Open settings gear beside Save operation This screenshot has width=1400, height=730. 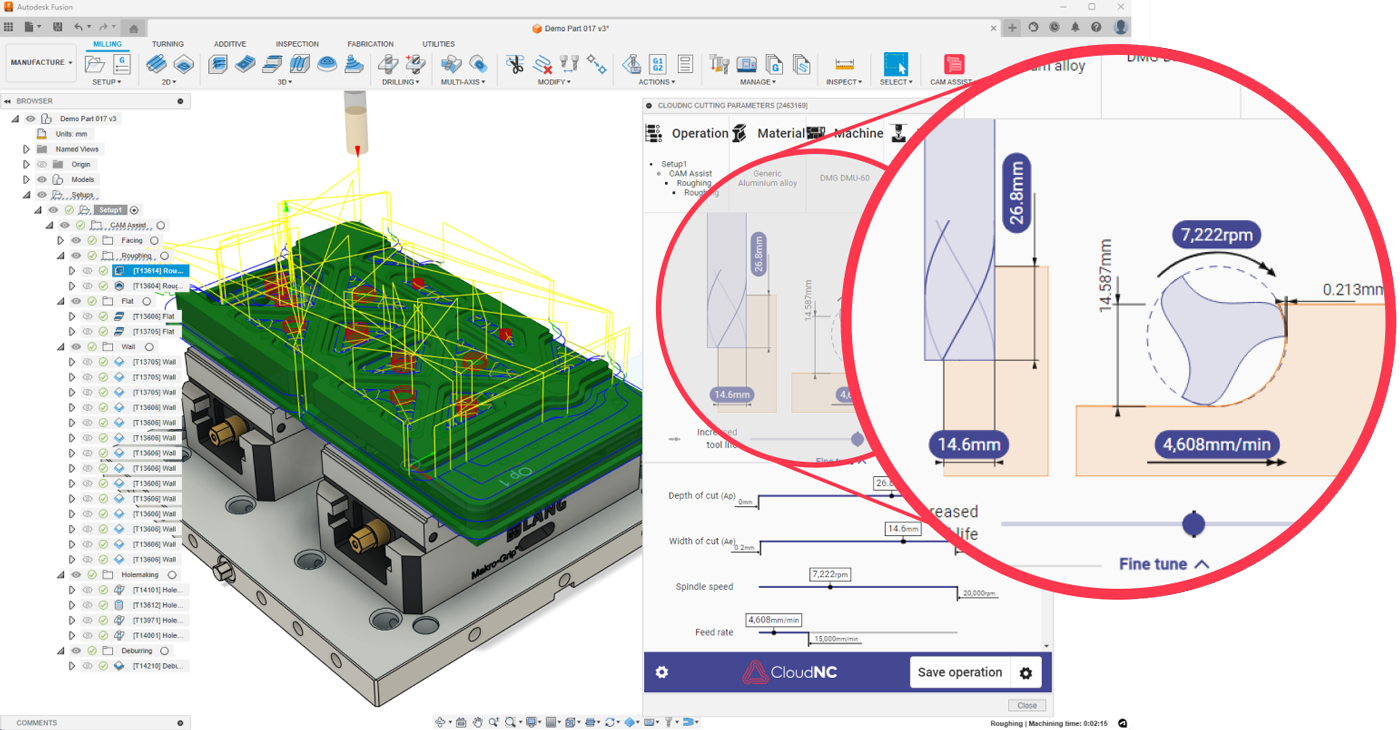1026,672
